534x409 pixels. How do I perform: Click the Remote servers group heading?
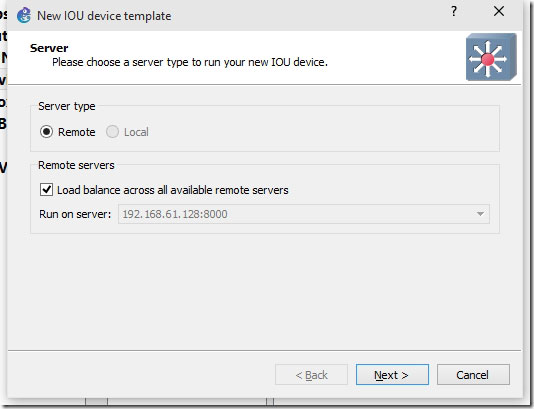(76, 165)
